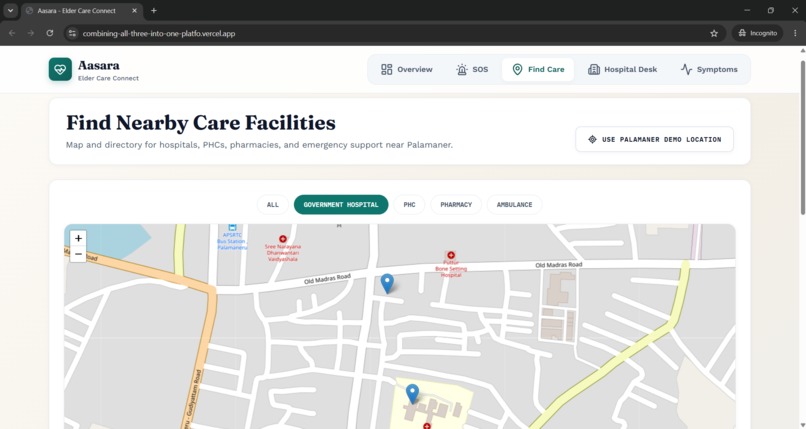Click the page vertical scrollbar thumb
This screenshot has height=429, width=806.
pos(802,137)
